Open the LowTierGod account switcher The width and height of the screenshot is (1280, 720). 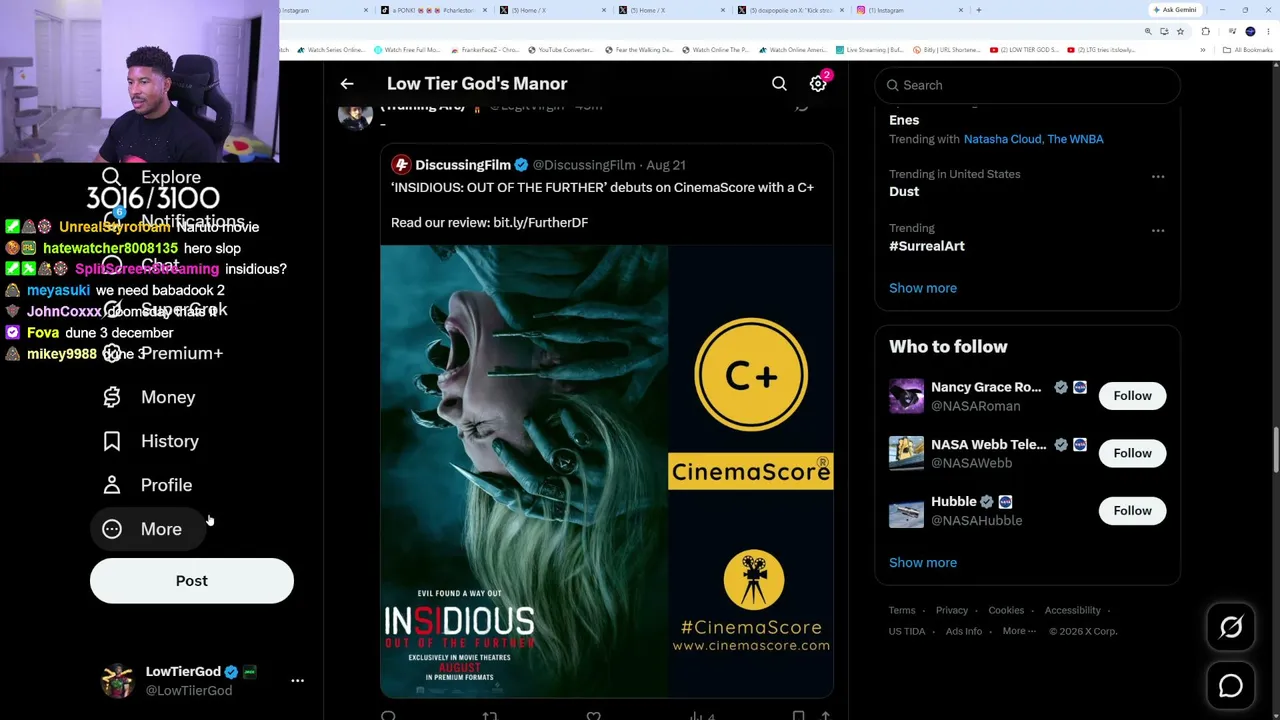202,680
